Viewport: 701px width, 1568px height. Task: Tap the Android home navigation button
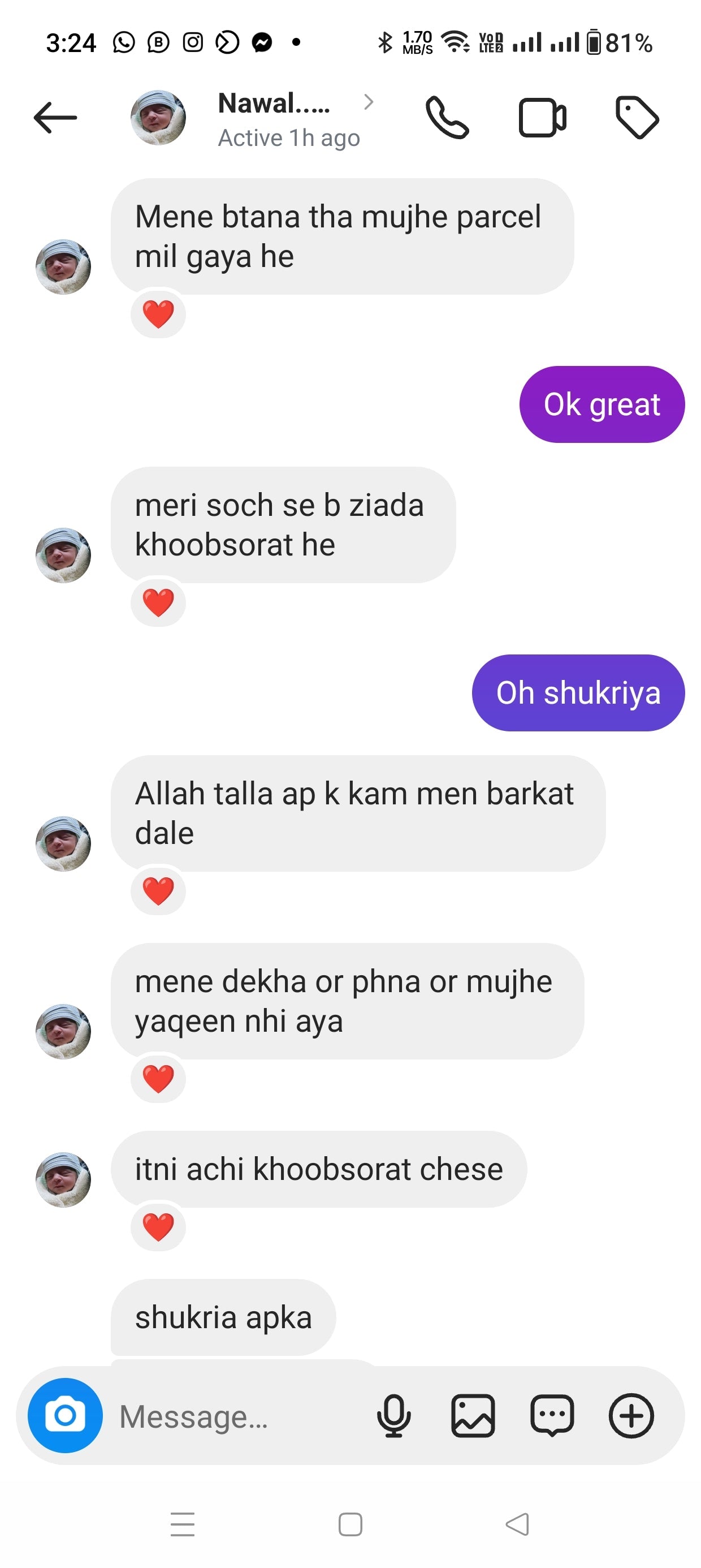pos(350,1524)
